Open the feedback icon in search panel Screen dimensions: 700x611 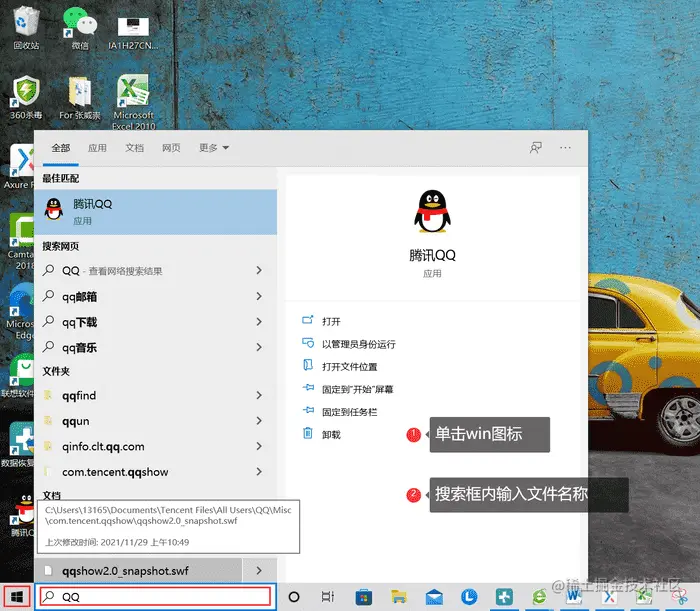point(536,148)
